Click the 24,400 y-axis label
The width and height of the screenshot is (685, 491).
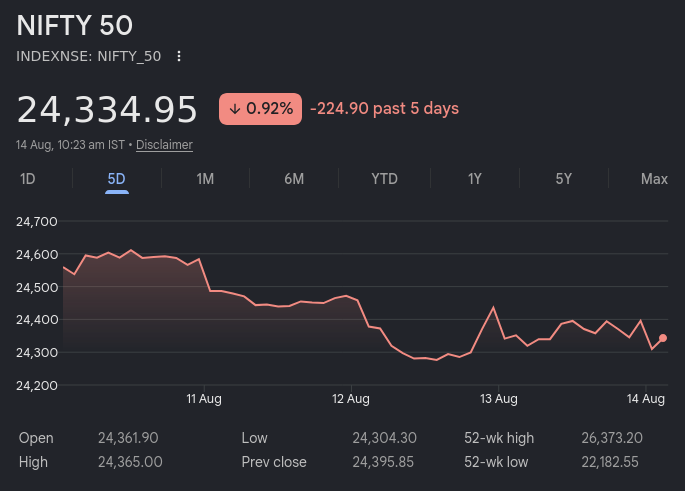pos(37,320)
